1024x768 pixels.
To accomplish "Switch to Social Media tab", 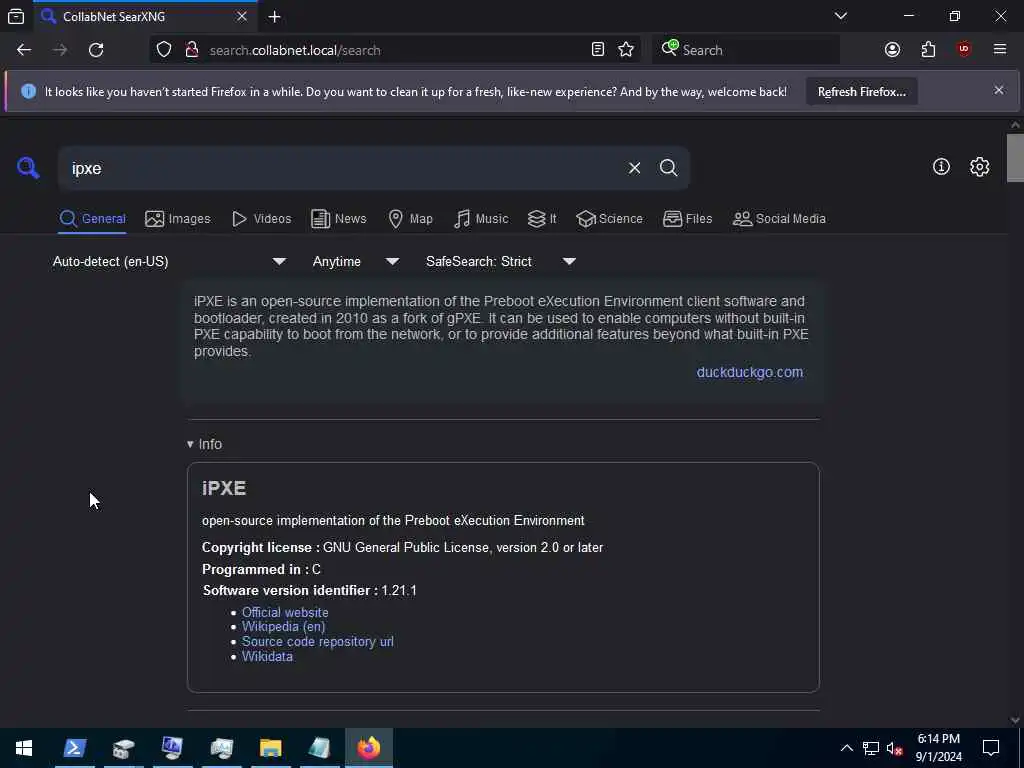I will pyautogui.click(x=779, y=219).
